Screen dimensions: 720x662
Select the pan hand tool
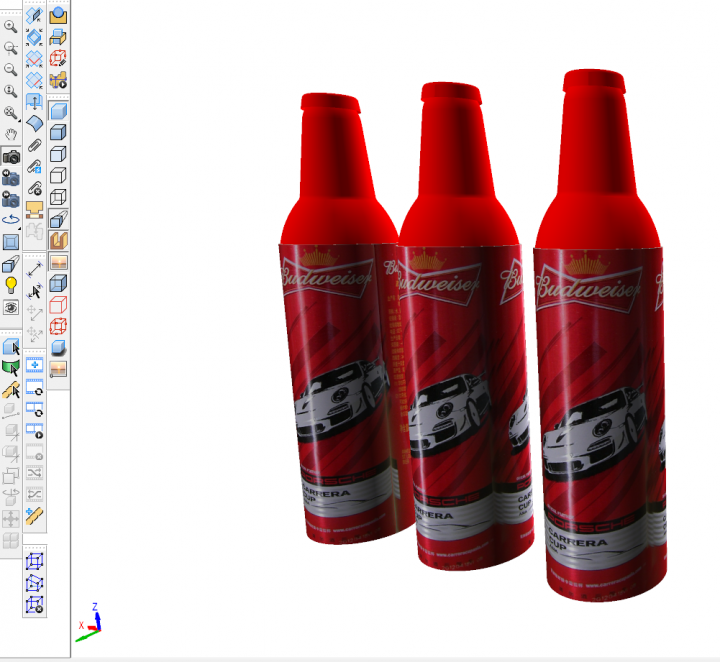click(11, 135)
